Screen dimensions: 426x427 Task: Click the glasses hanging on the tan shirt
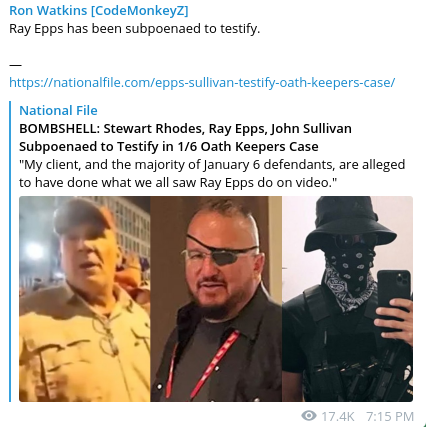[x=108, y=335]
